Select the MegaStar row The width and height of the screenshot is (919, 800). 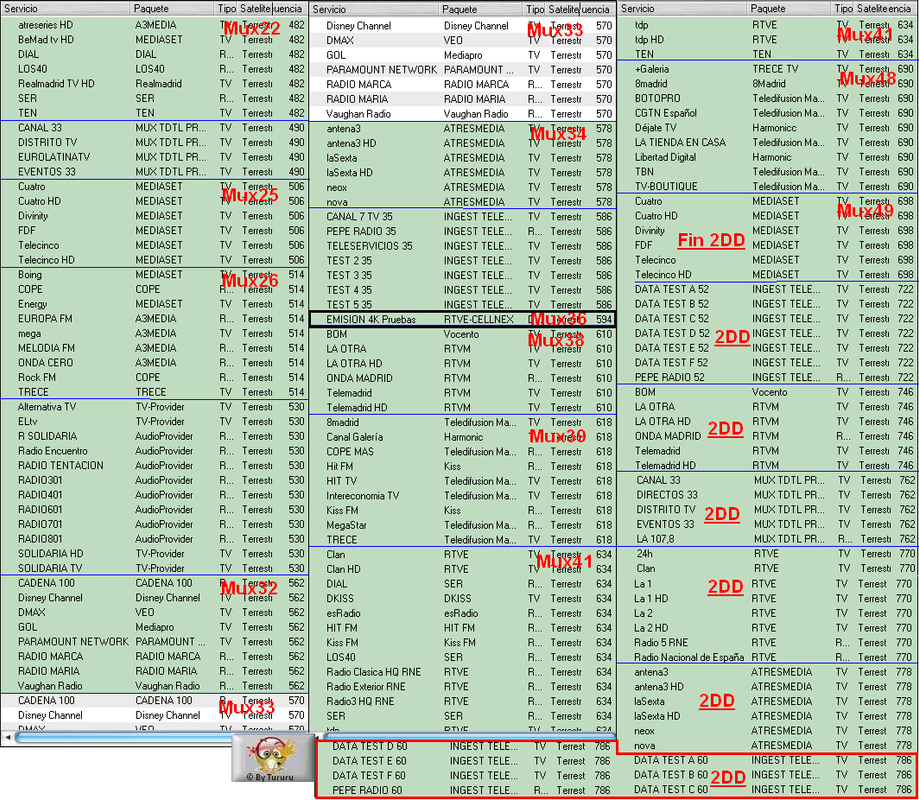pos(462,525)
